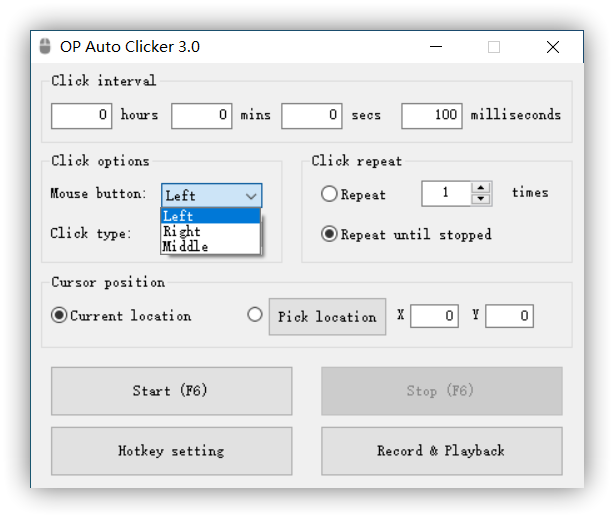Close the OP Auto Clicker window
Image resolution: width=614 pixels, height=518 pixels.
click(553, 47)
